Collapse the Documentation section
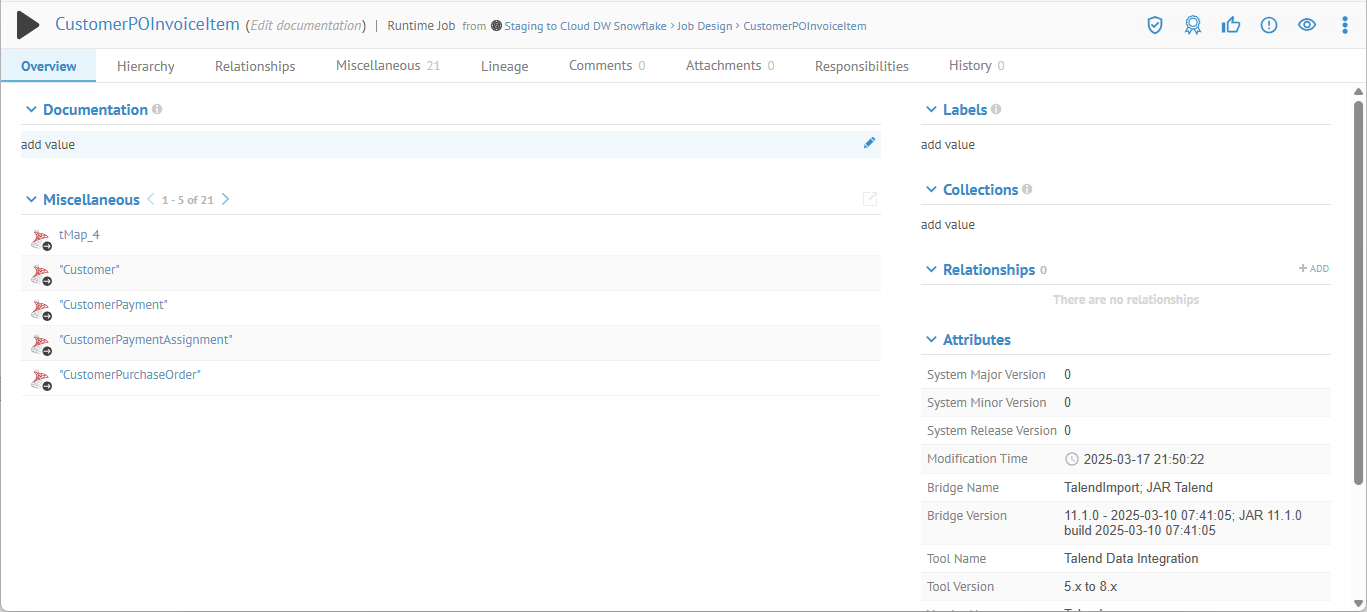This screenshot has width=1367, height=612. 31,110
